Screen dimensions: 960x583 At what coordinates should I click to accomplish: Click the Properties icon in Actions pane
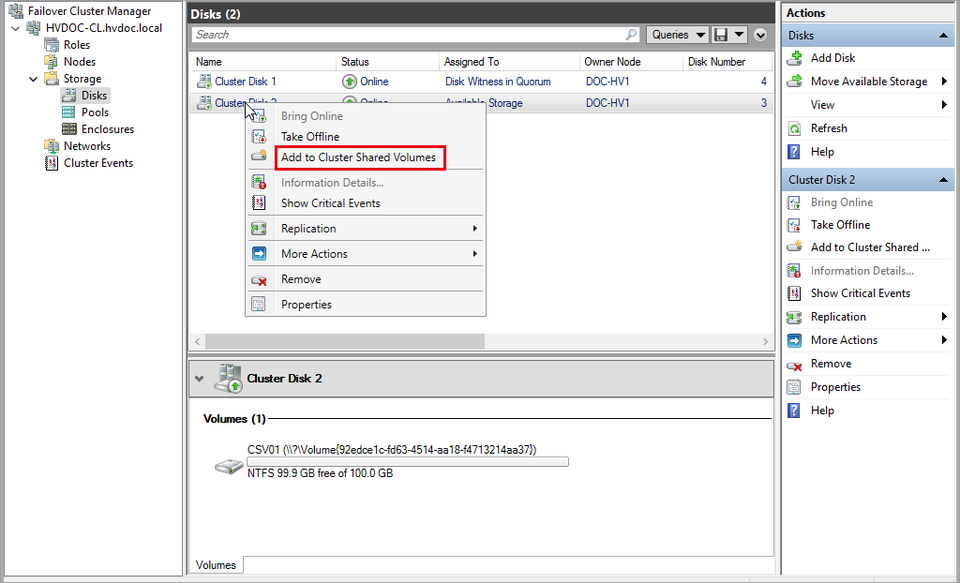(x=794, y=387)
